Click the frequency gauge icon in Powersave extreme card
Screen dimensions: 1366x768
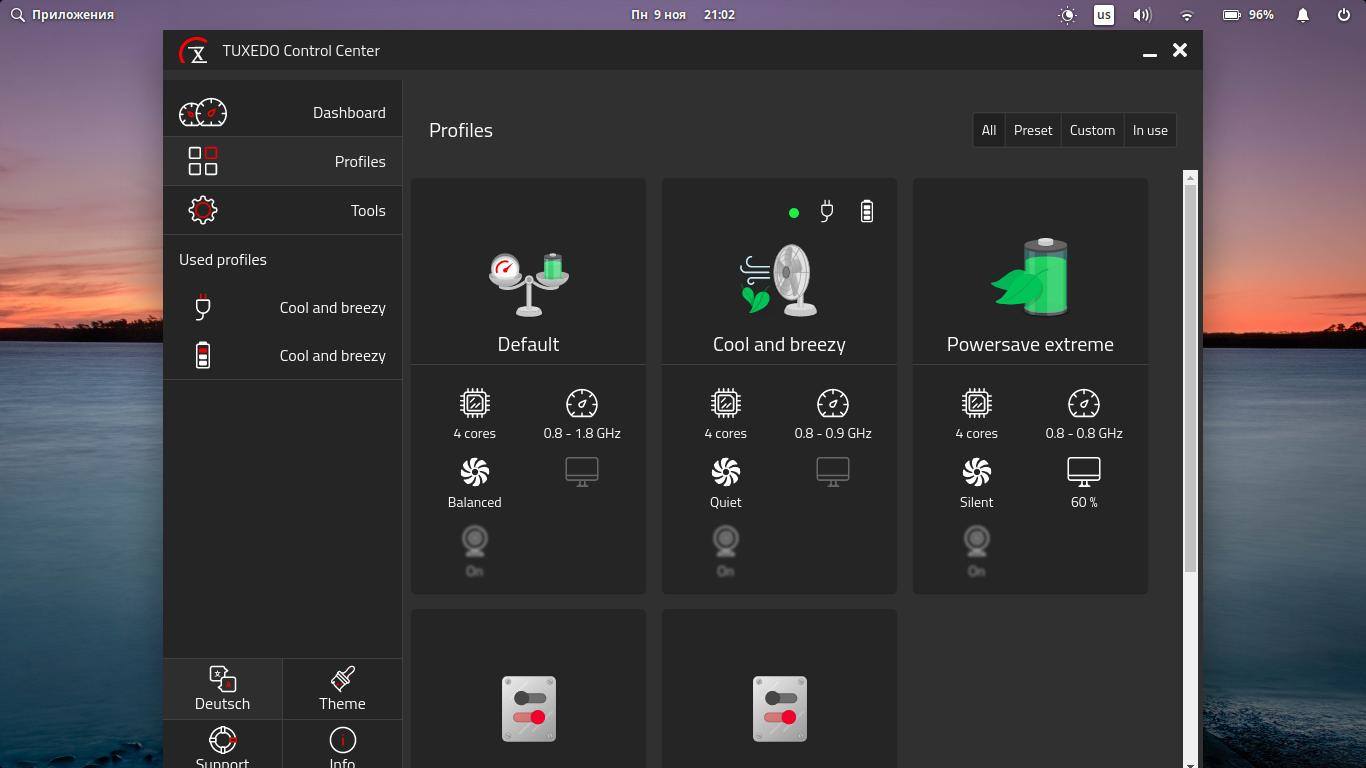[1084, 403]
